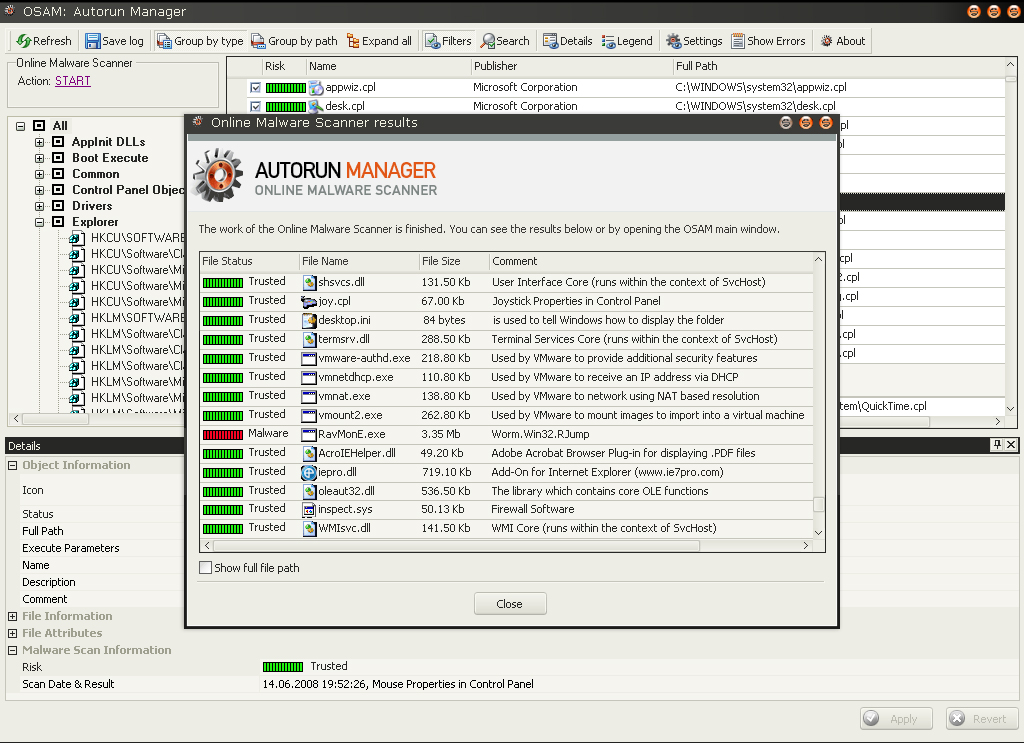Open the About icon
The width and height of the screenshot is (1024, 743).
point(827,41)
